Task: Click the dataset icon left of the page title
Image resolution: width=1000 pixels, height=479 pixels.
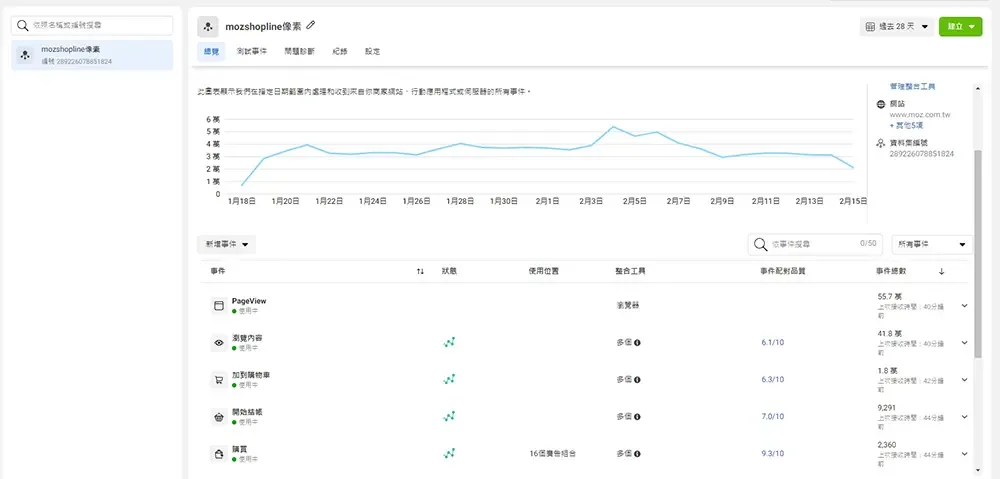Action: 208,27
